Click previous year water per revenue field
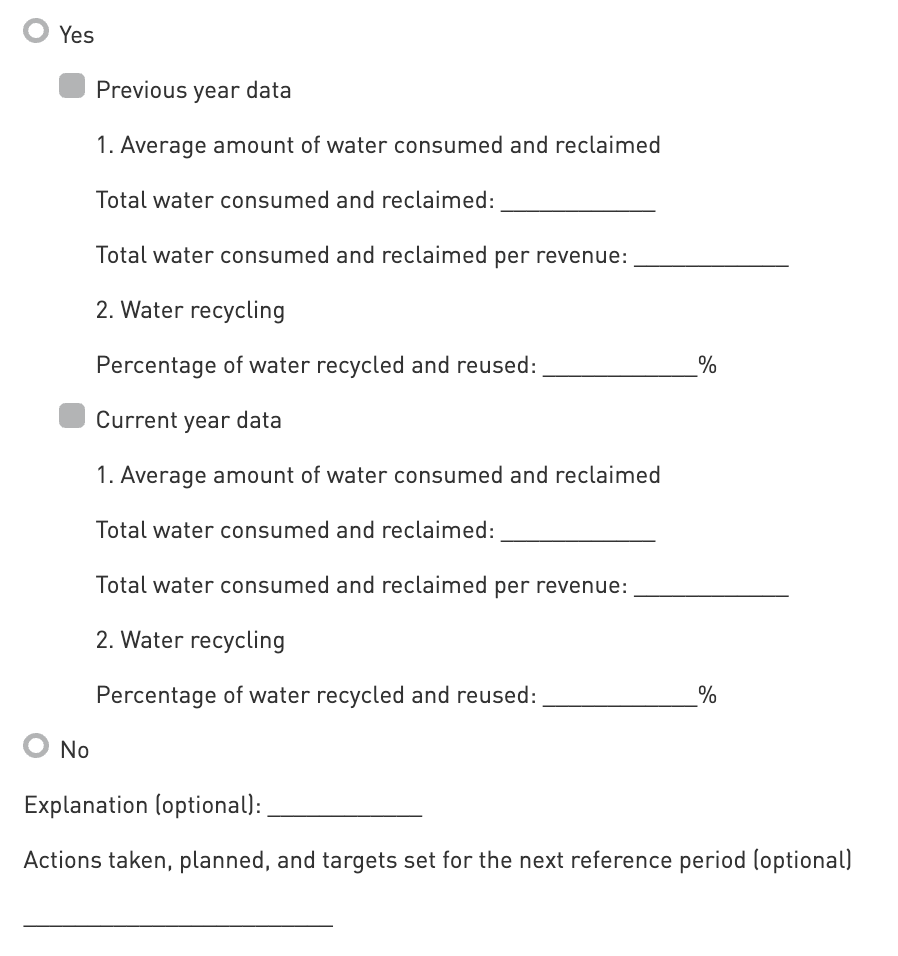Screen dimensions: 898x956 click(711, 256)
